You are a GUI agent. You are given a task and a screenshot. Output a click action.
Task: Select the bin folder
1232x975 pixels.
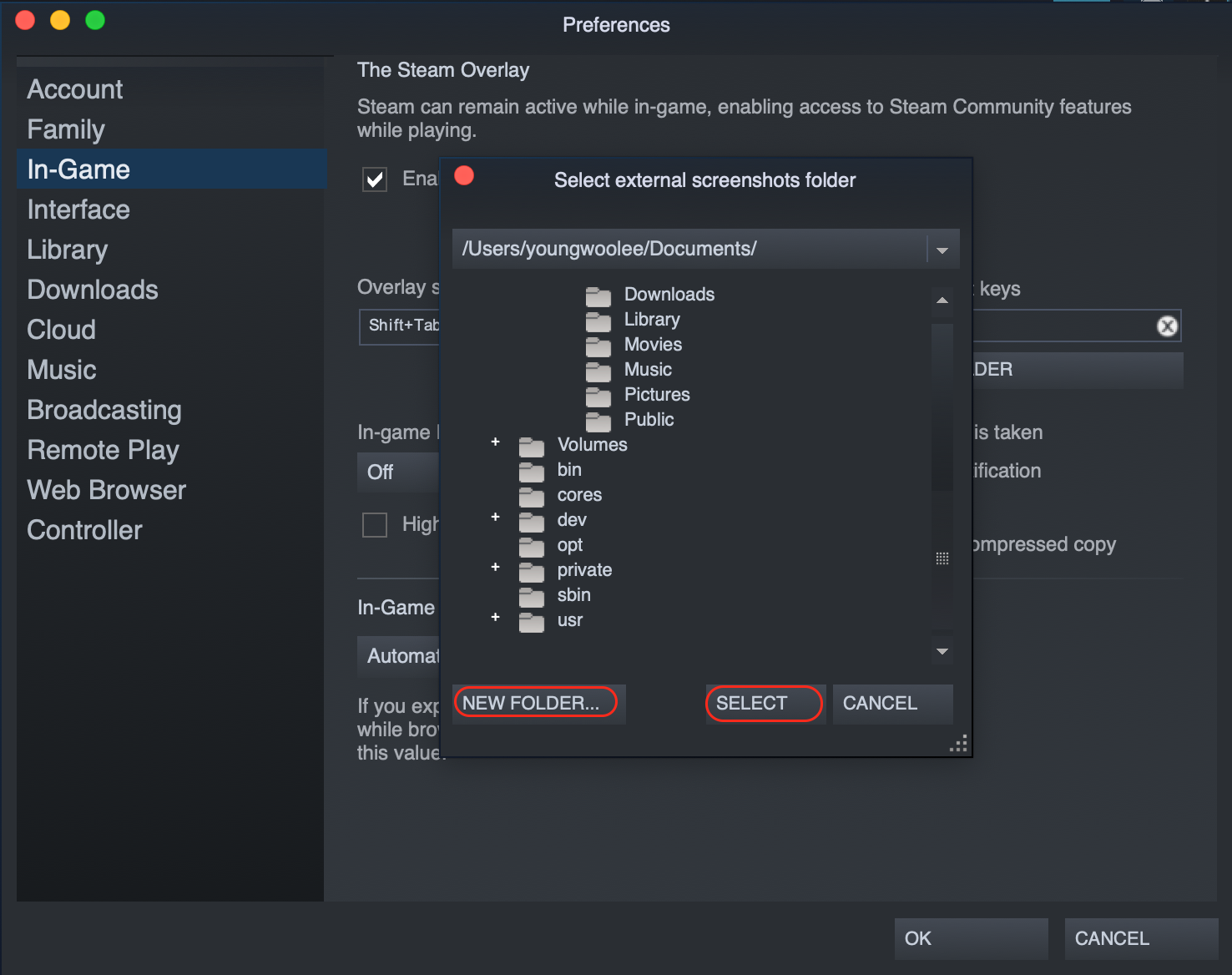point(569,470)
